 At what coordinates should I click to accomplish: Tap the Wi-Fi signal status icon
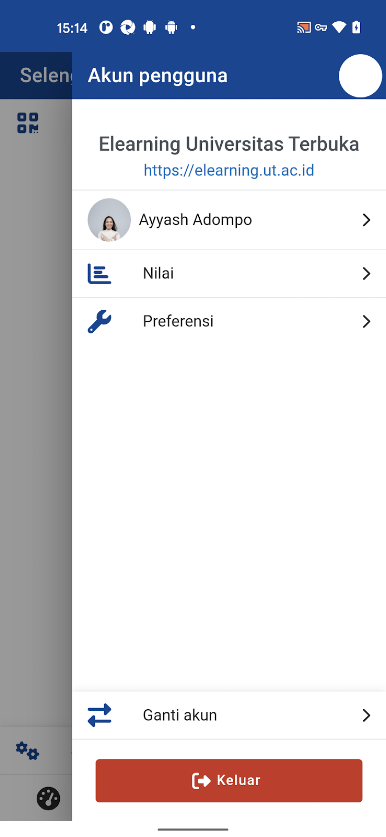339,28
